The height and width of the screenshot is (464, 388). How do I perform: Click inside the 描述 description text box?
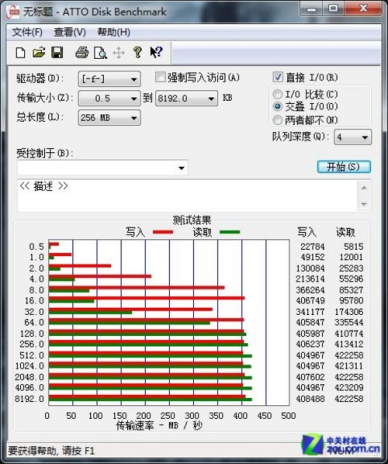pos(187,196)
